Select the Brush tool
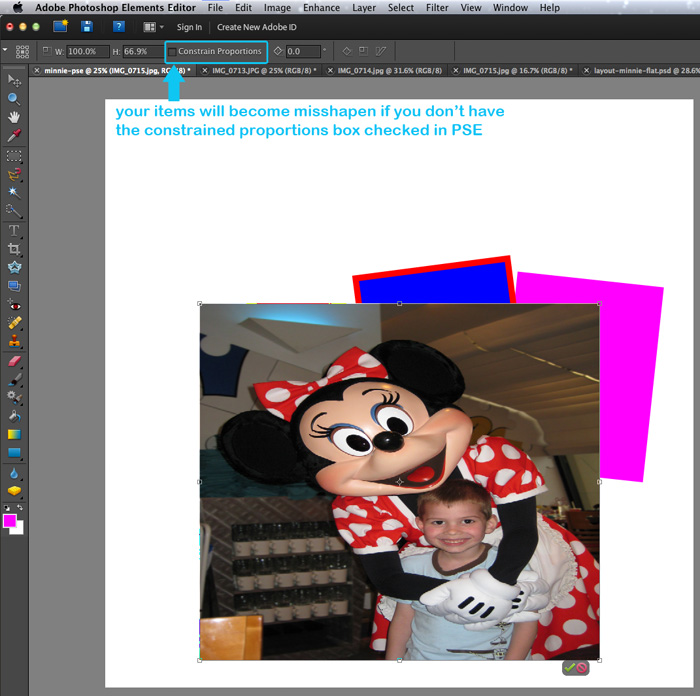The height and width of the screenshot is (696, 700). coord(14,379)
